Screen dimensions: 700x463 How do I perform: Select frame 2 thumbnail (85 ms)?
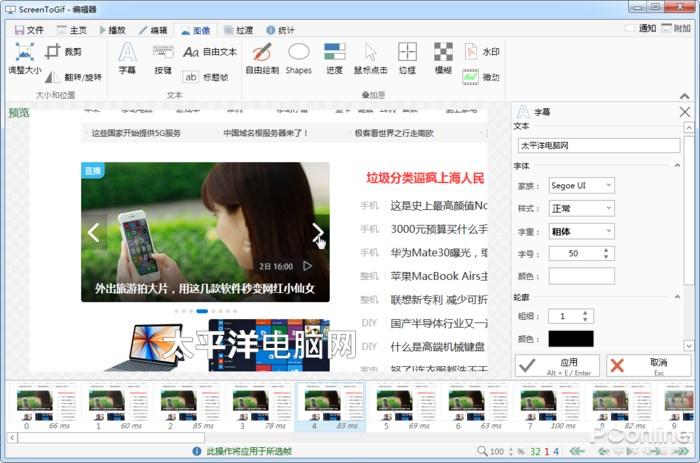(186, 407)
